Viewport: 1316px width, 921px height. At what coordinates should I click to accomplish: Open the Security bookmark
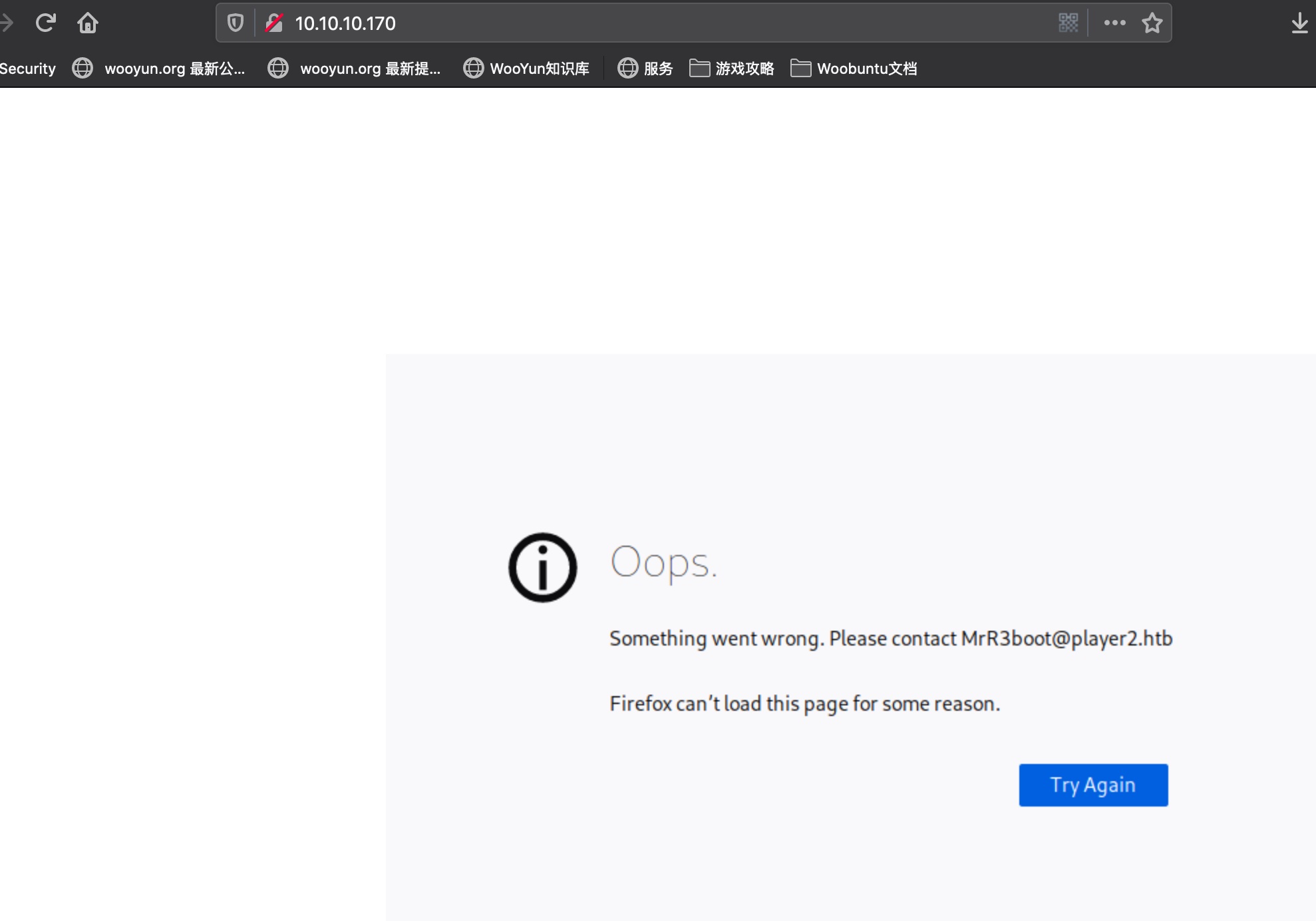point(27,69)
